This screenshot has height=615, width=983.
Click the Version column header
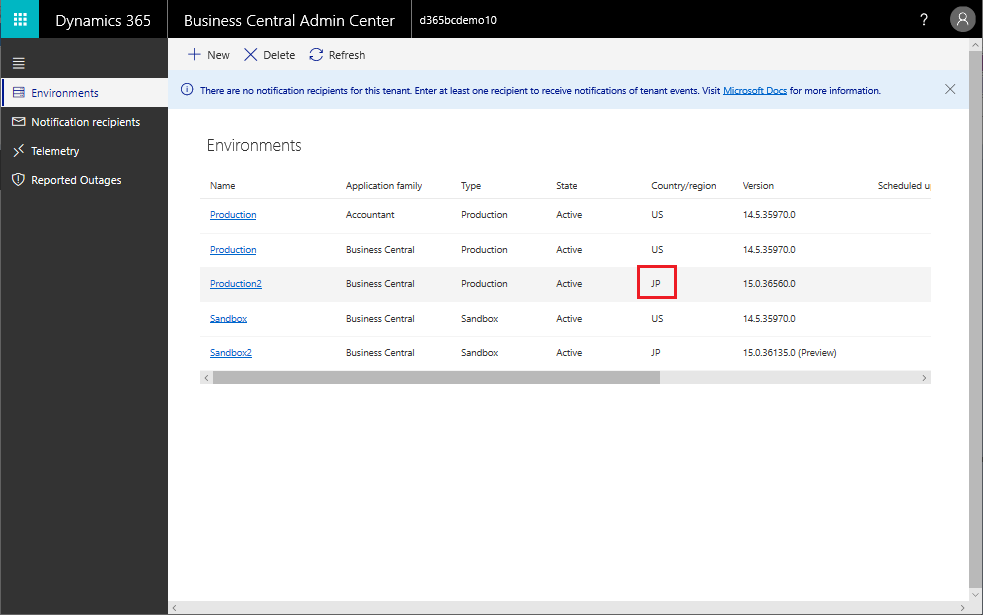pyautogui.click(x=758, y=186)
